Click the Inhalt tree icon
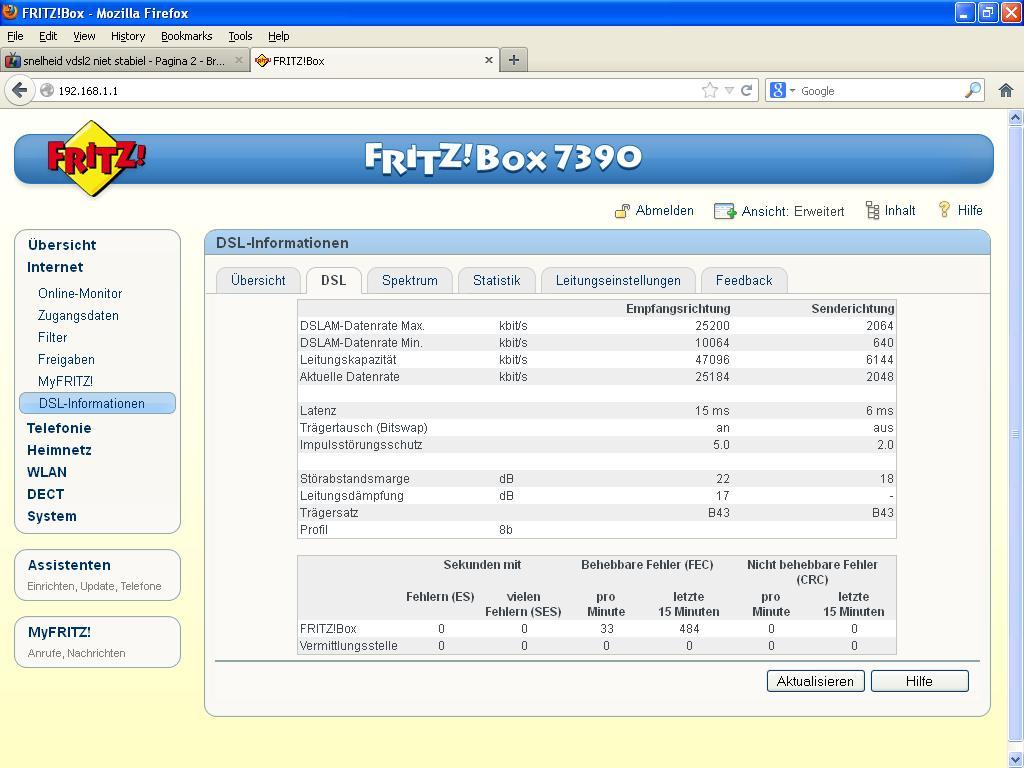Screen dimensions: 1024x768 point(872,210)
